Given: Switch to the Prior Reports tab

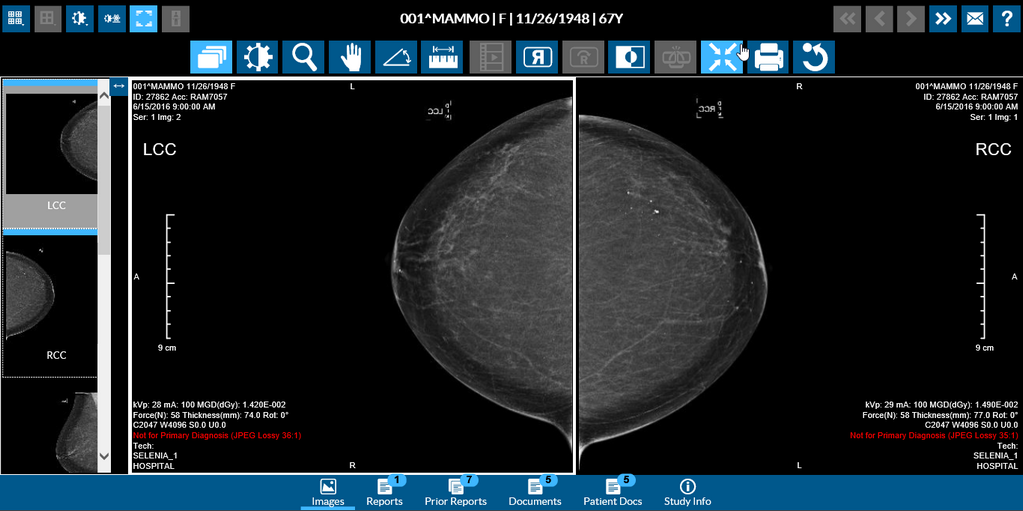Looking at the screenshot, I should click(x=456, y=493).
